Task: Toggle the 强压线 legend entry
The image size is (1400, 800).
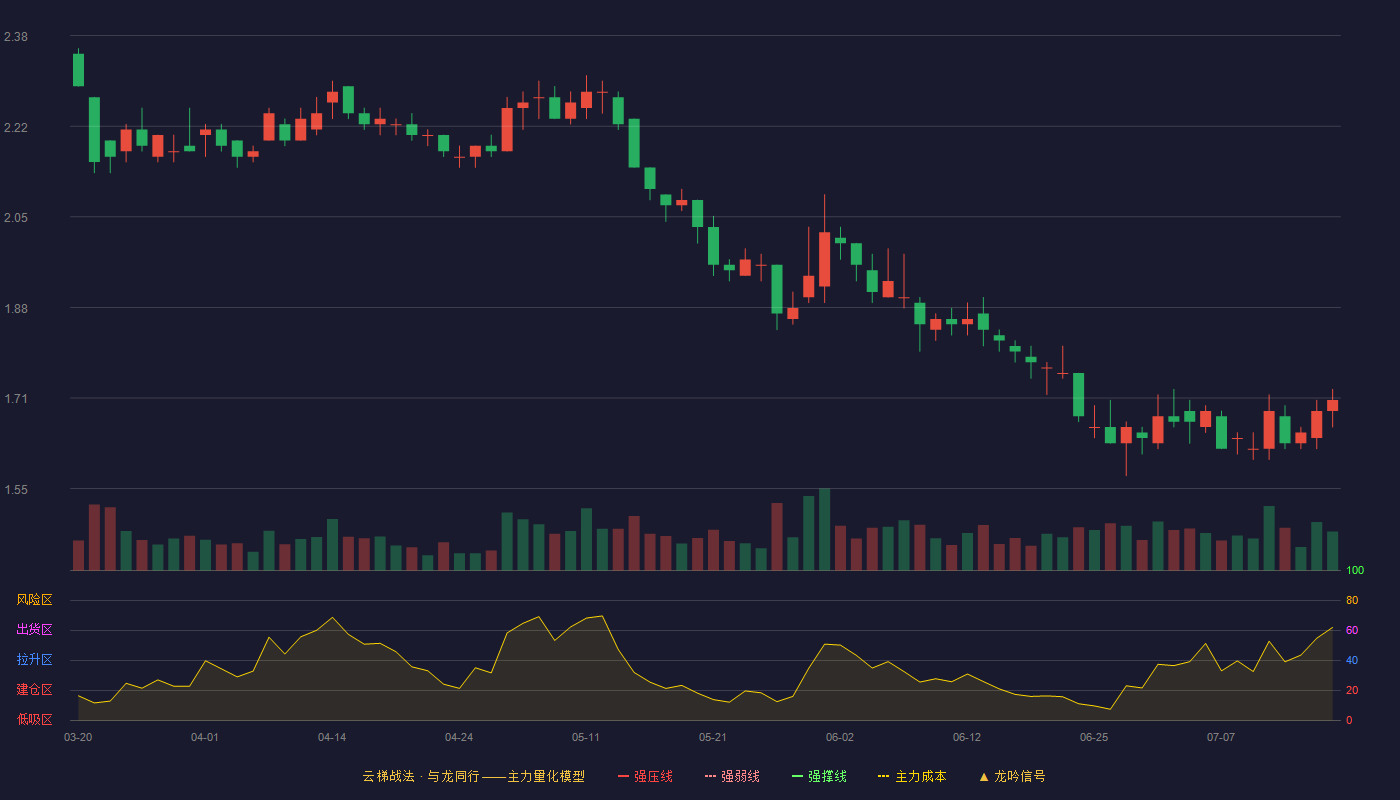Action: (645, 776)
